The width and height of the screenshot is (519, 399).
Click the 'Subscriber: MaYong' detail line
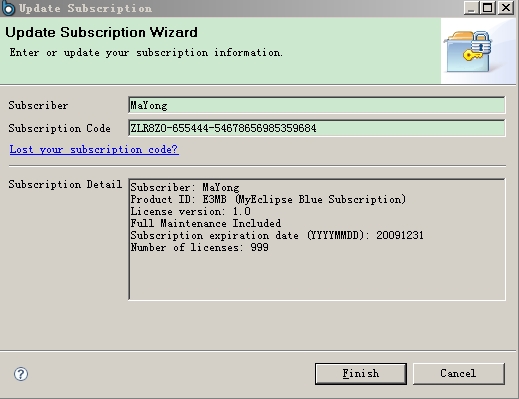coord(185,187)
